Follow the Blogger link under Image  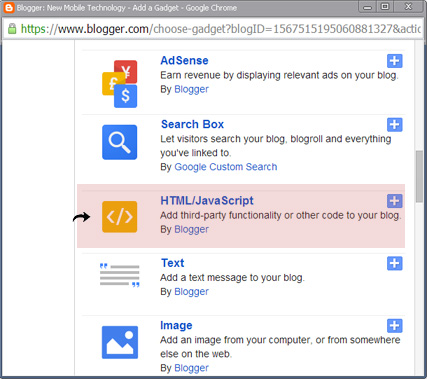(191, 368)
